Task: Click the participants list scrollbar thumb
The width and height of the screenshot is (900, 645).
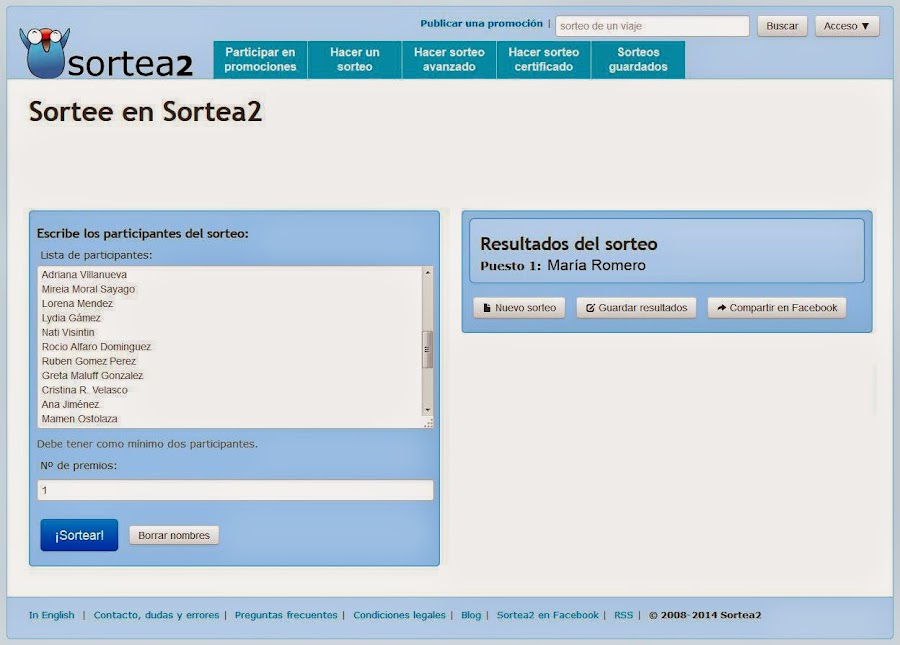Action: tap(428, 349)
